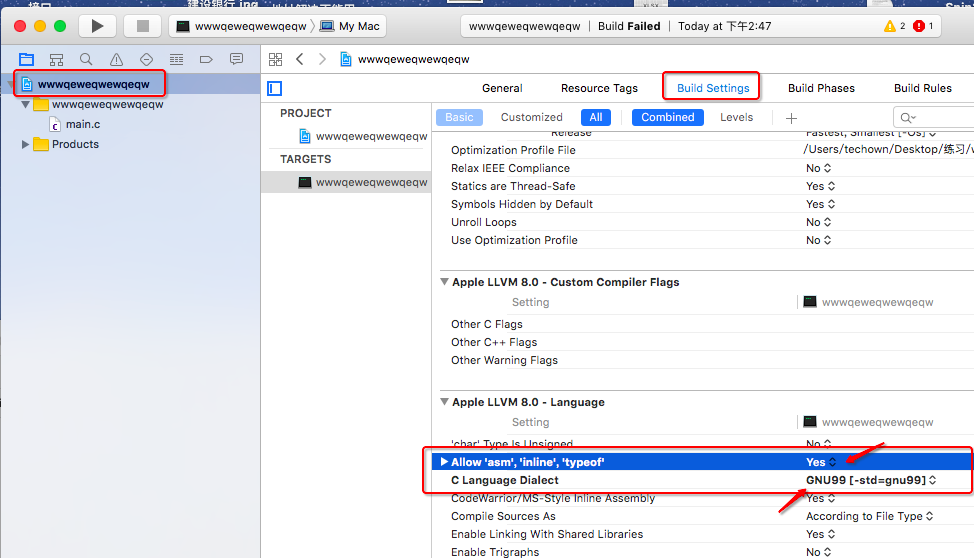Select Combined view of settings
The image size is (974, 558).
[x=668, y=117]
